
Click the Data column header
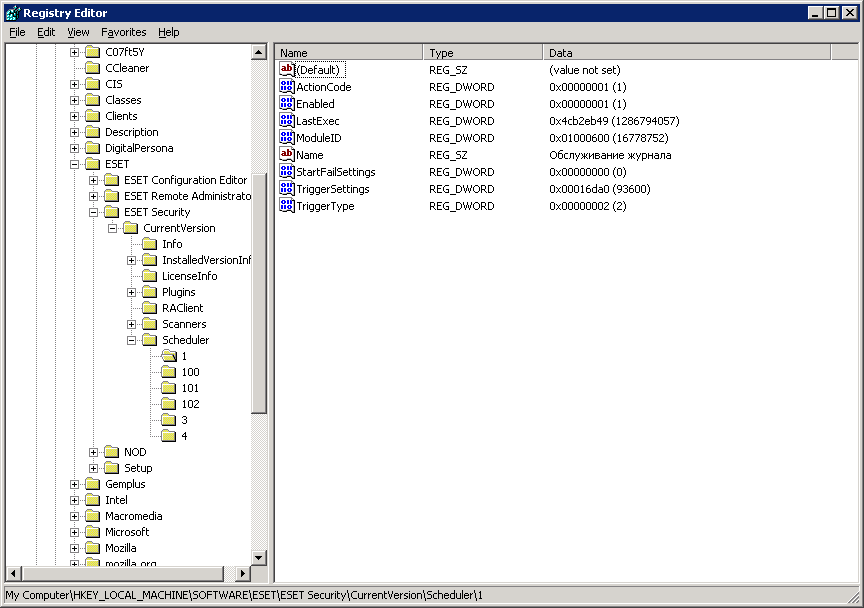tap(687, 52)
